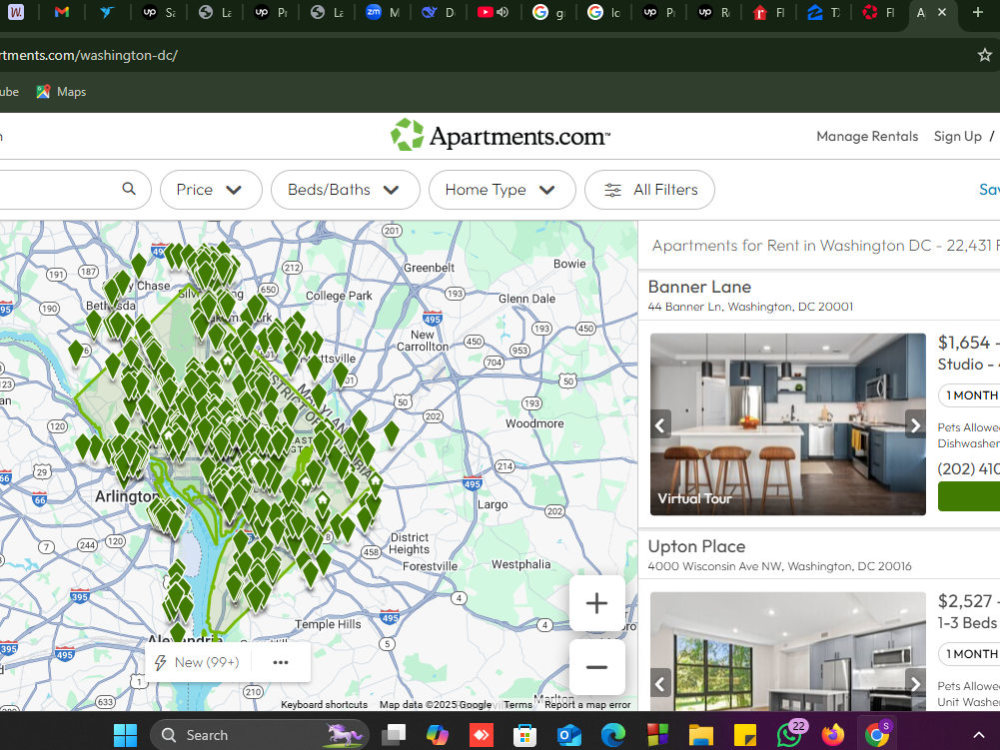Image resolution: width=1000 pixels, height=750 pixels.
Task: Click the 4000 Wisconsin Ave NW address
Action: coord(779,566)
